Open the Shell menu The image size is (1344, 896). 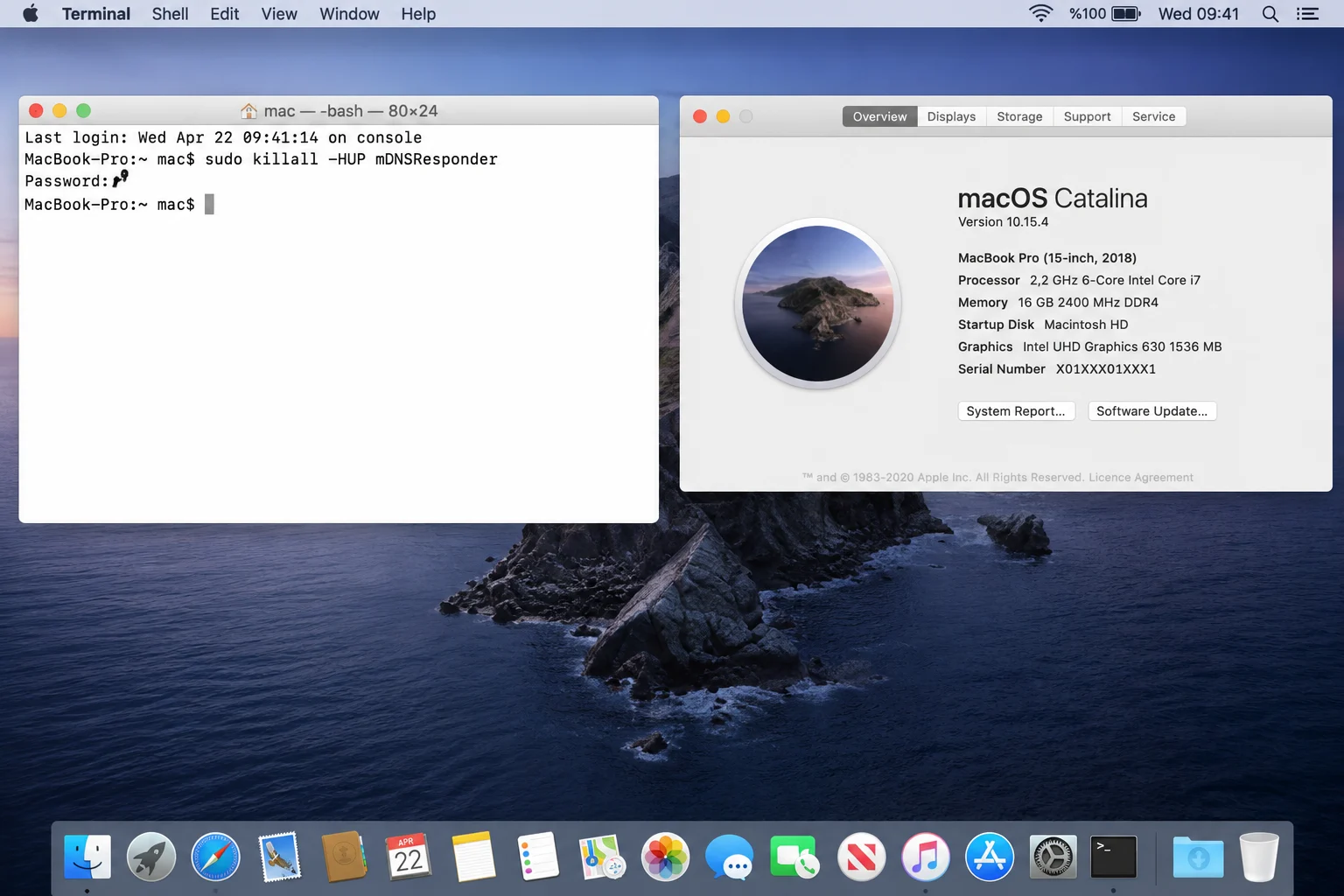point(170,13)
